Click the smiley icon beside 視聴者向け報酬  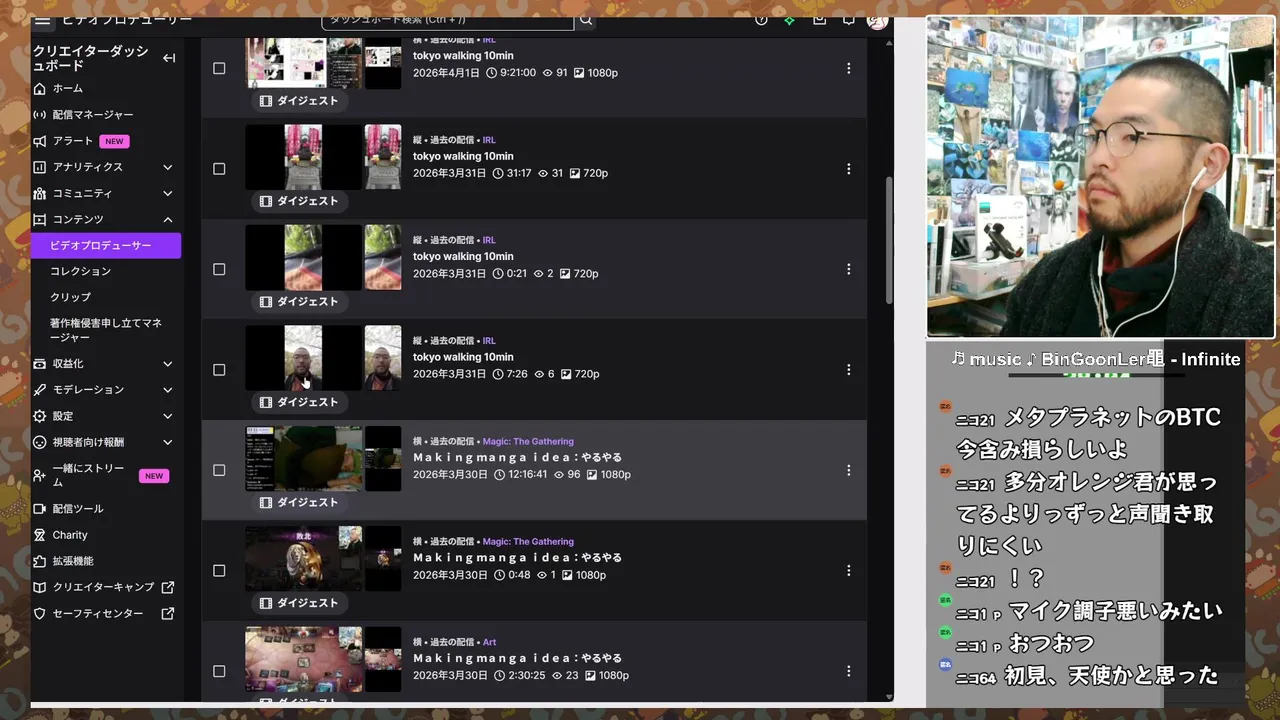point(40,442)
